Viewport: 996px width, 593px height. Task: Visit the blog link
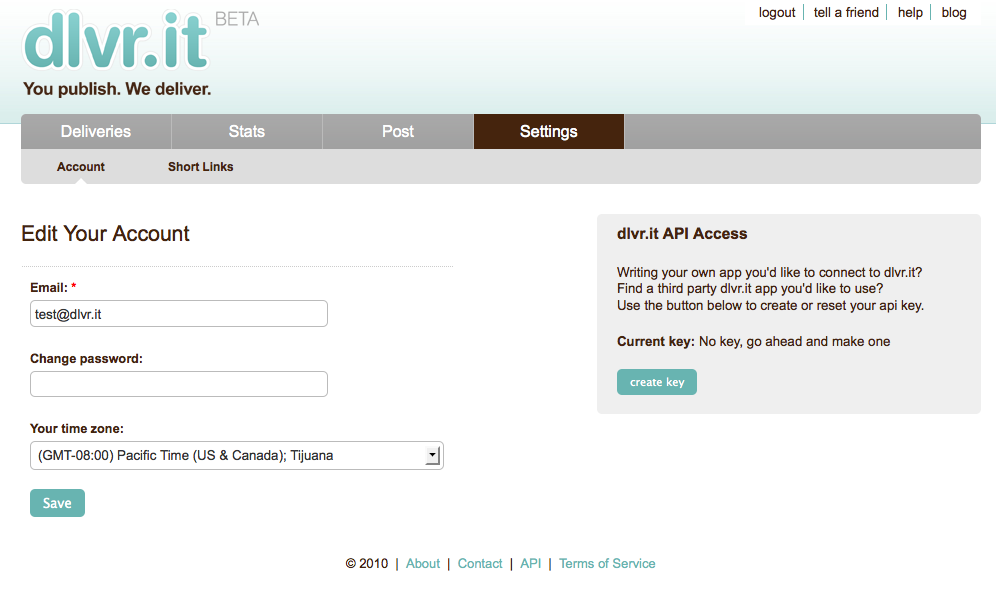point(953,13)
